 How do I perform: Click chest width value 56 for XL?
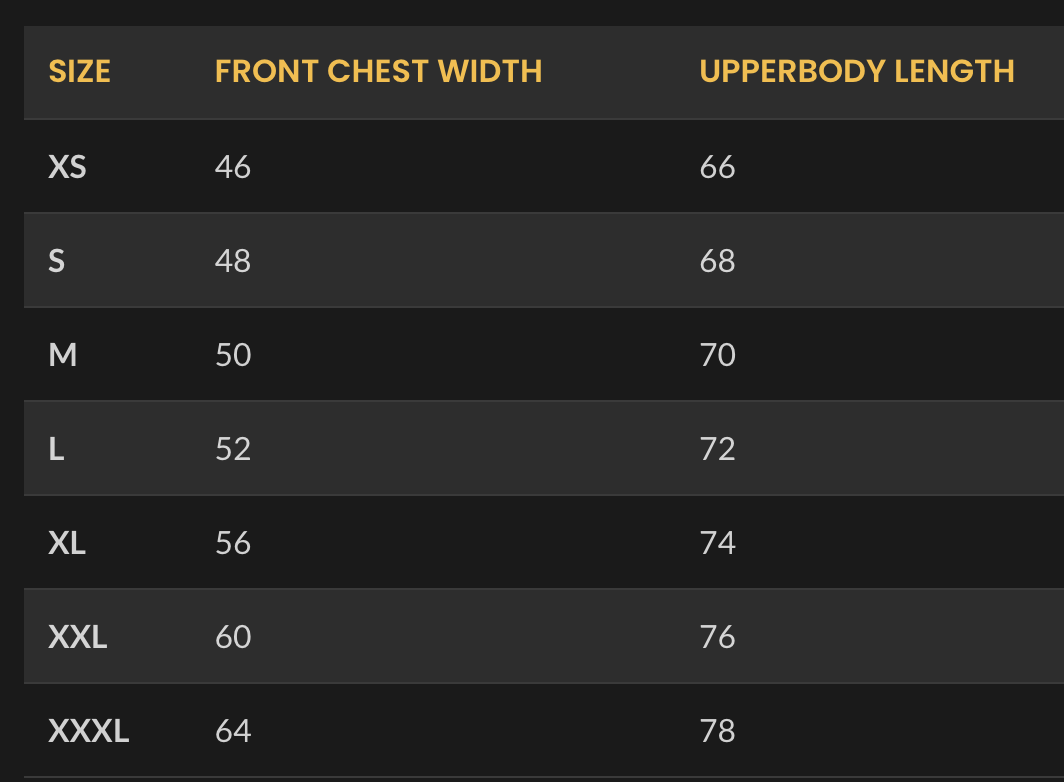232,543
